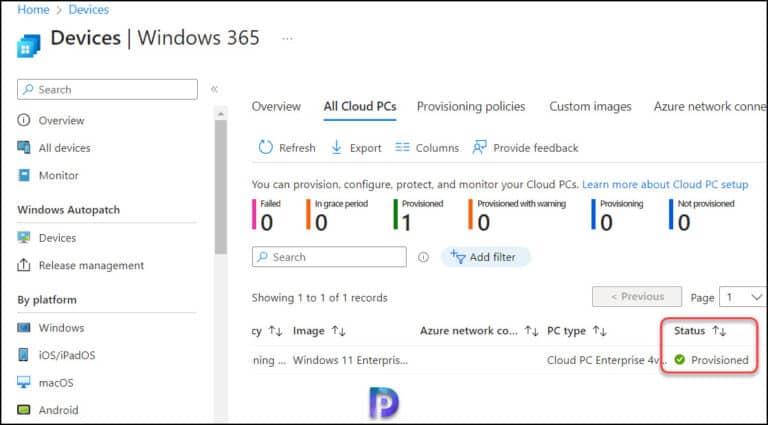Open Release management in sidebar
This screenshot has width=768, height=425.
[92, 265]
